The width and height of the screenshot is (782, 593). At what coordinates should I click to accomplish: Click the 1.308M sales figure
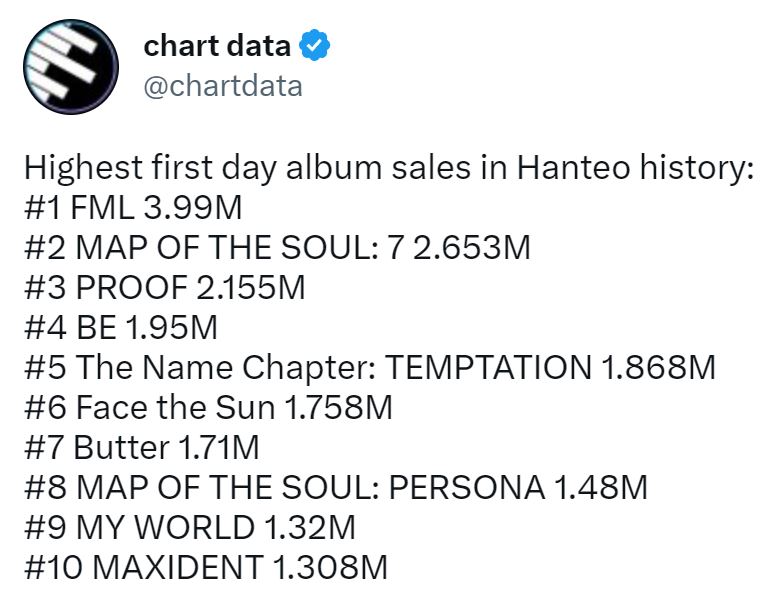(330, 567)
